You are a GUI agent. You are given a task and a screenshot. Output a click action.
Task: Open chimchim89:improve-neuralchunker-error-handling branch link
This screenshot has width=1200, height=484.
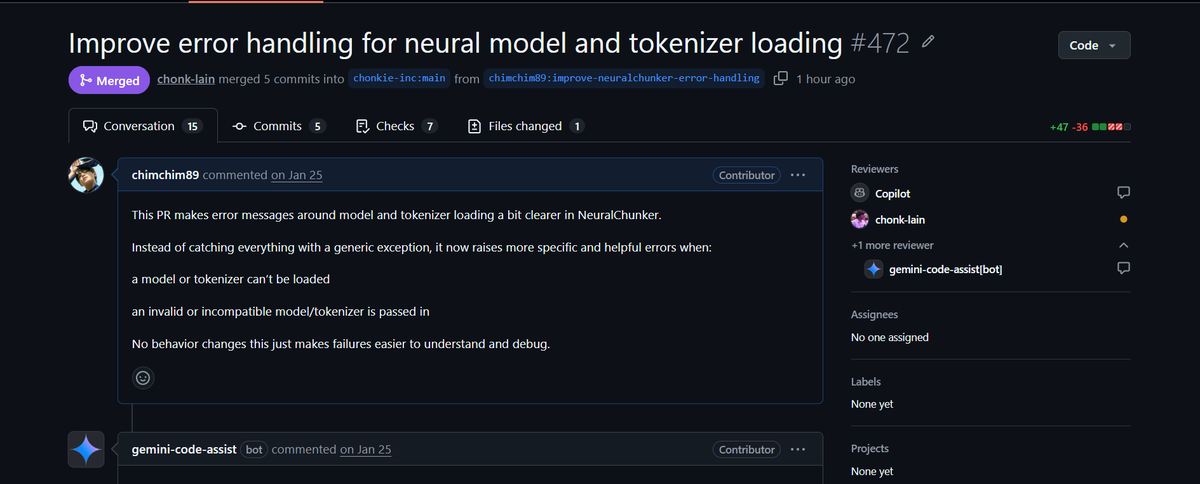point(625,78)
